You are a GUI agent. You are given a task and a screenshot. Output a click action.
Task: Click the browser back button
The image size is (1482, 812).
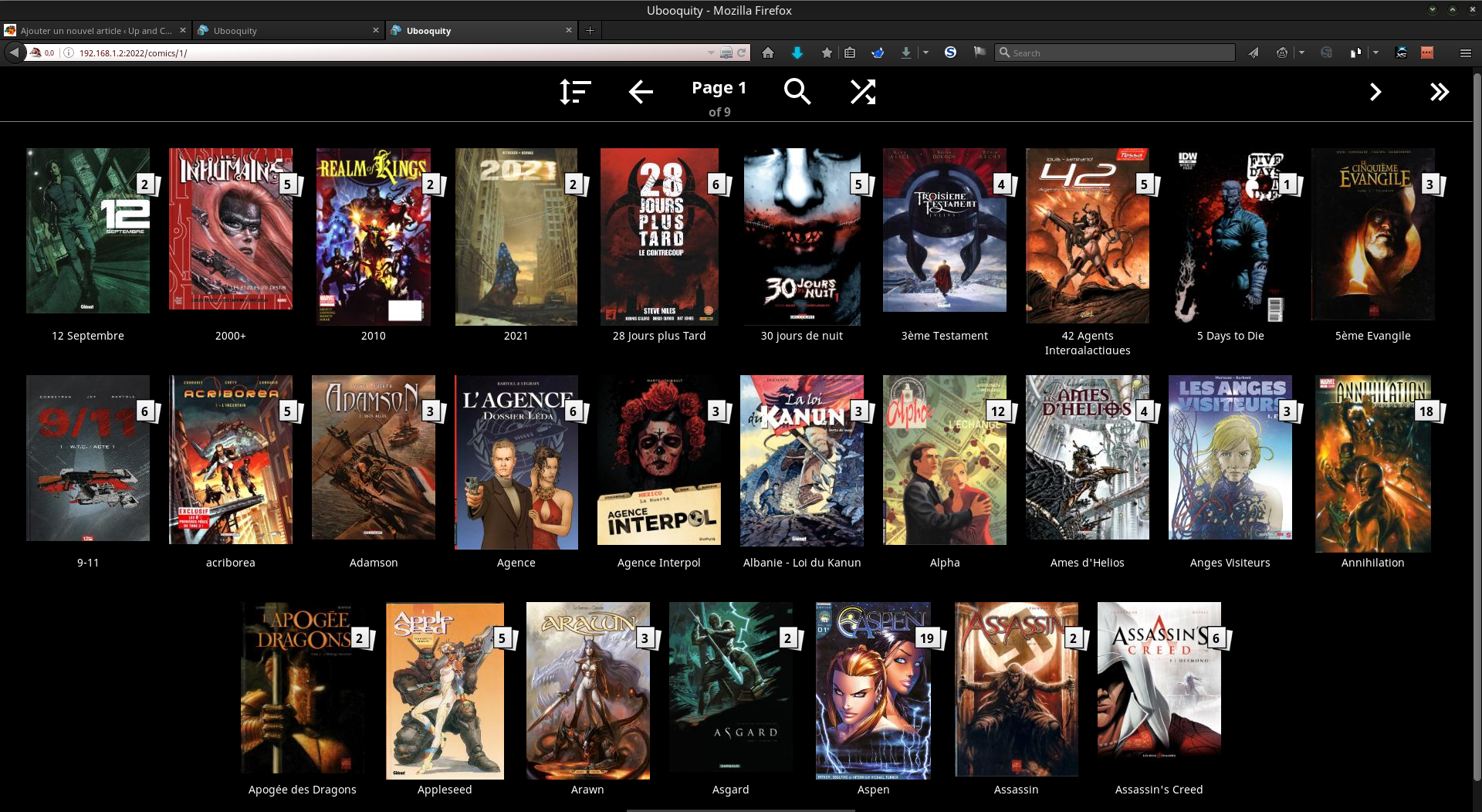click(14, 52)
